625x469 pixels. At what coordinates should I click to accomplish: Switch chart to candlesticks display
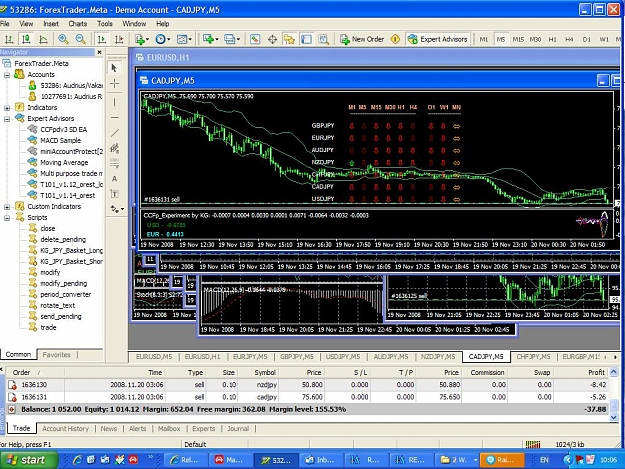click(26, 39)
